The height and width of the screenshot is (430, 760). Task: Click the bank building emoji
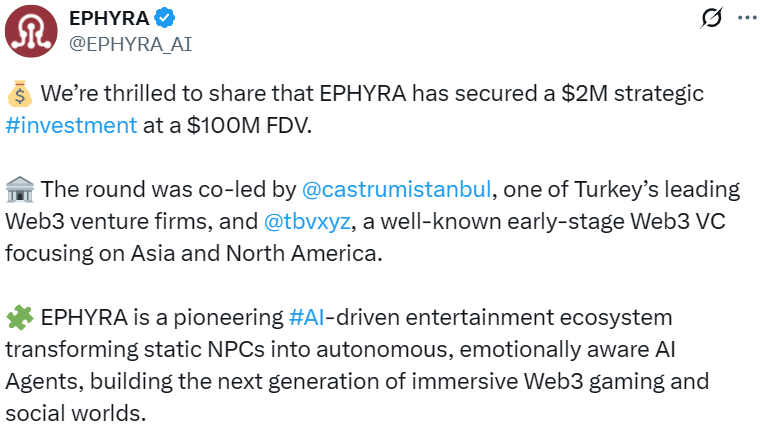(19, 190)
